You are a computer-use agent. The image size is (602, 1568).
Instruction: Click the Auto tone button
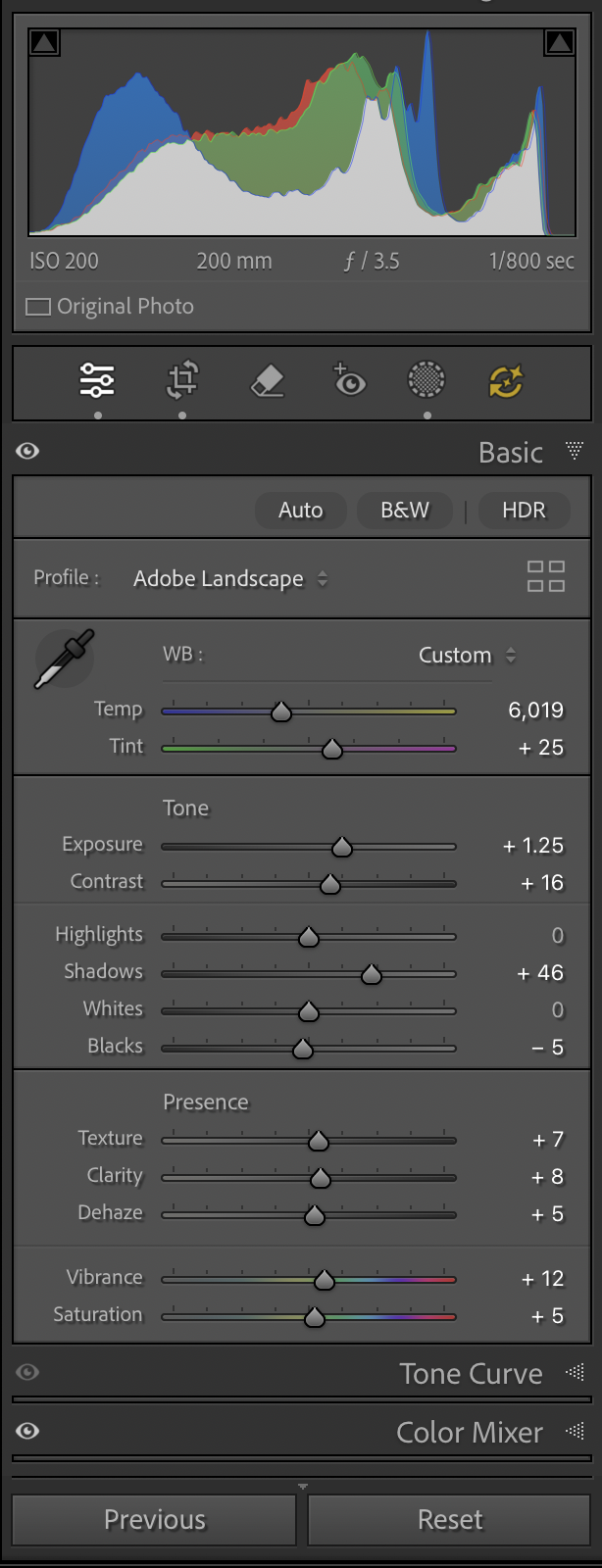[300, 510]
